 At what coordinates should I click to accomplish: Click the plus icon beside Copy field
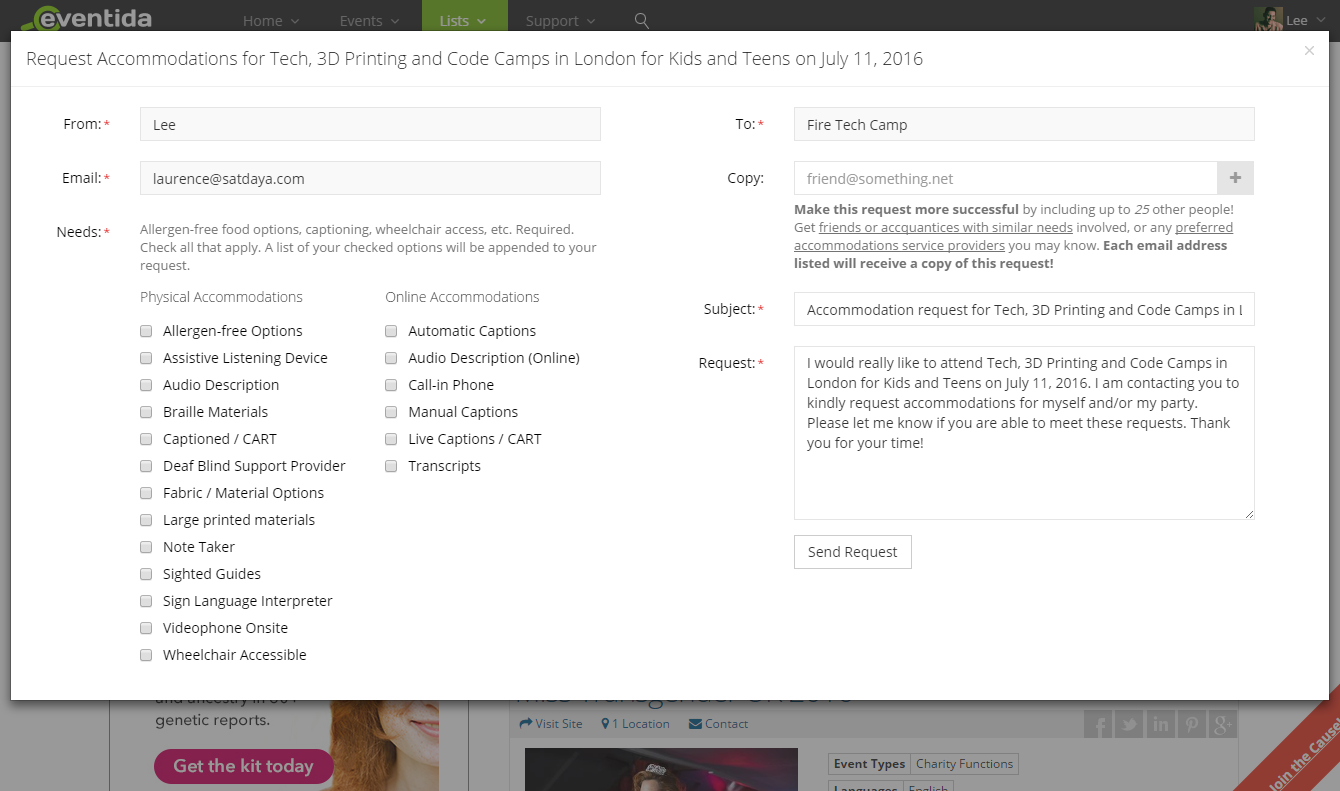[x=1235, y=178]
